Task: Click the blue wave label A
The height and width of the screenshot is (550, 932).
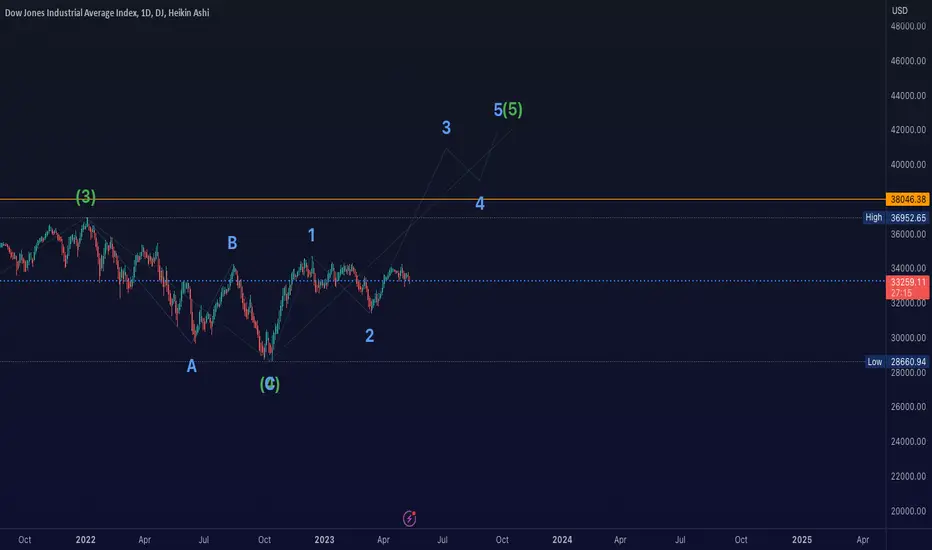Action: 191,366
